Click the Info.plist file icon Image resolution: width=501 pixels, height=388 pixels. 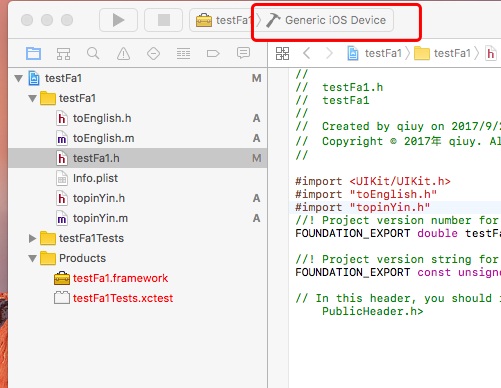(x=62, y=178)
